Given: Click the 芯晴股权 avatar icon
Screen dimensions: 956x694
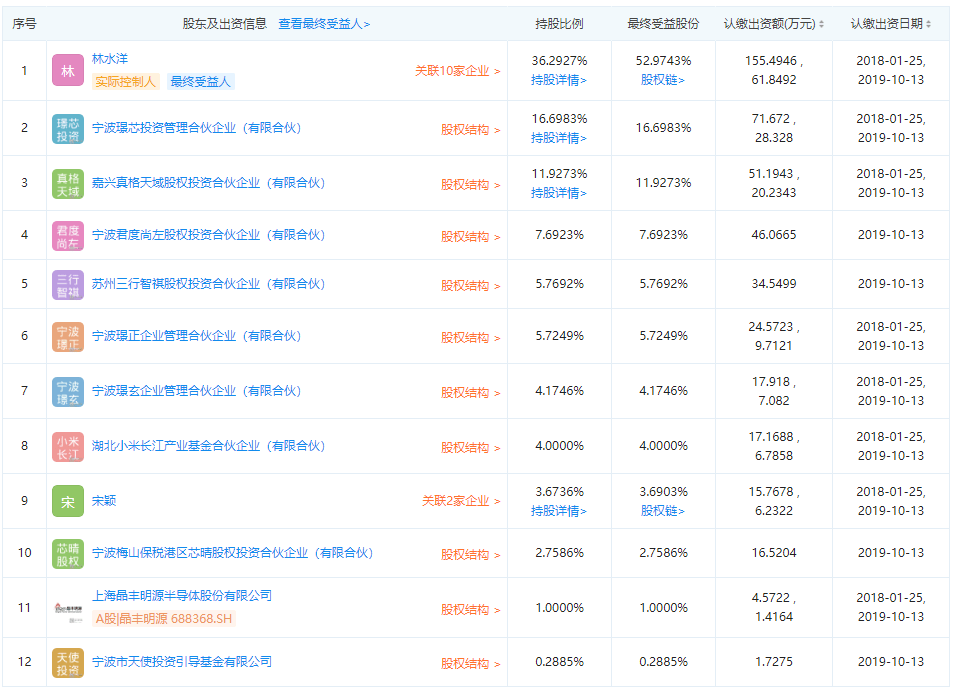Looking at the screenshot, I should coord(66,552).
